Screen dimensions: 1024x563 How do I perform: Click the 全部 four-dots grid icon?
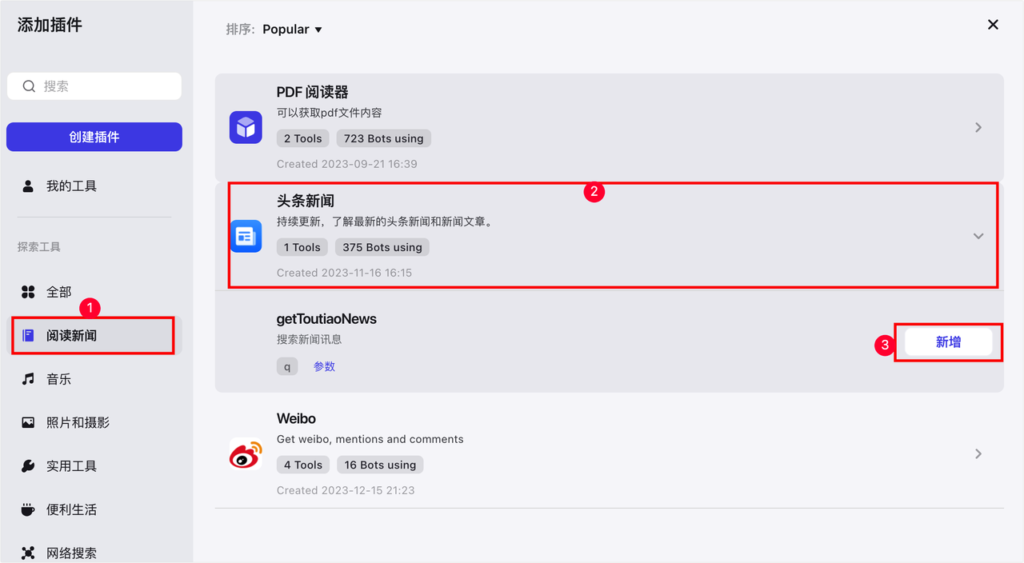[x=28, y=292]
